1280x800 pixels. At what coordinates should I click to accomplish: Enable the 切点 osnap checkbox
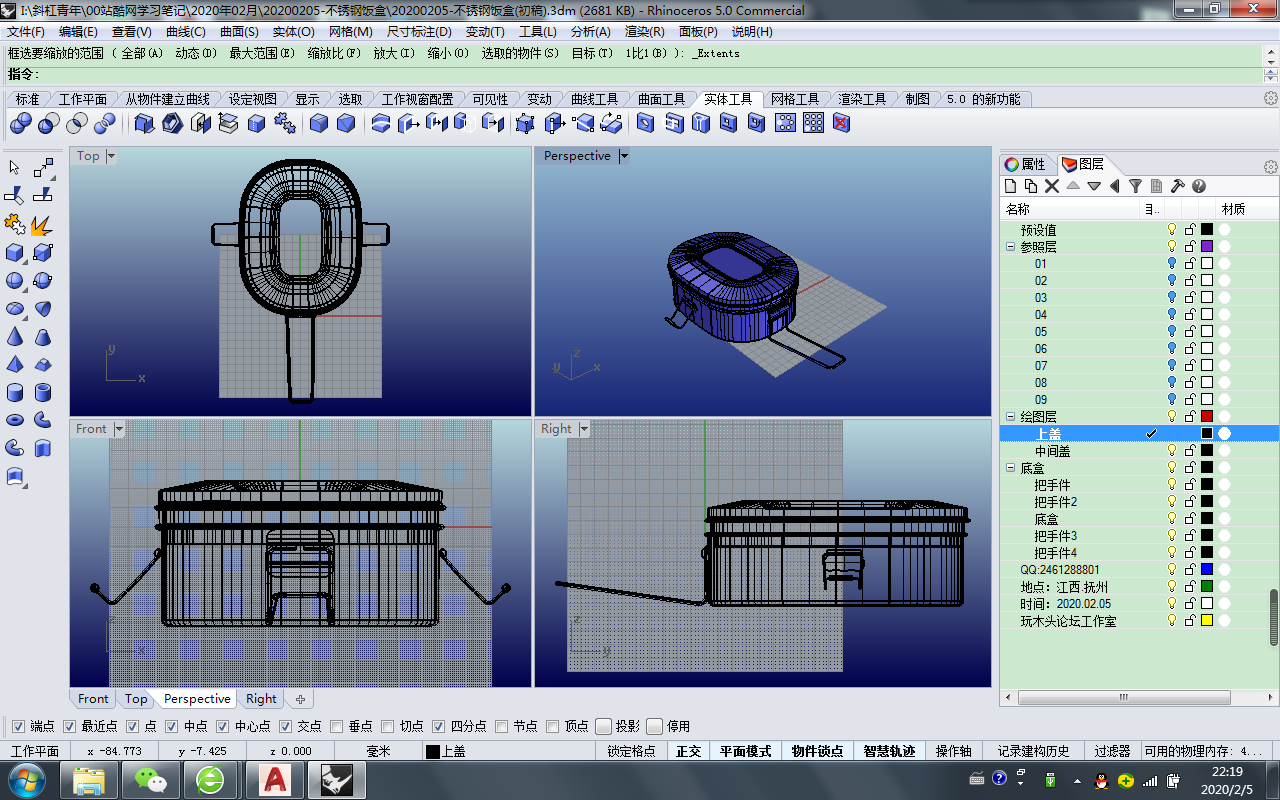(x=388, y=726)
